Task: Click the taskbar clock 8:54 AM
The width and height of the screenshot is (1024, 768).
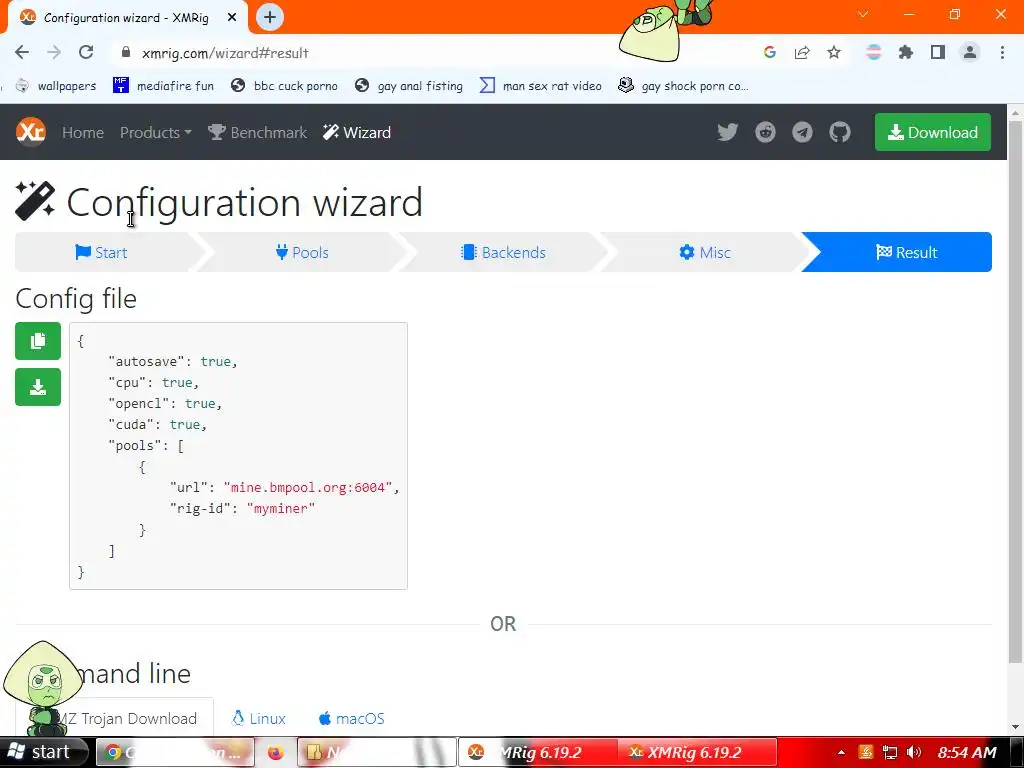Action: pyautogui.click(x=967, y=752)
